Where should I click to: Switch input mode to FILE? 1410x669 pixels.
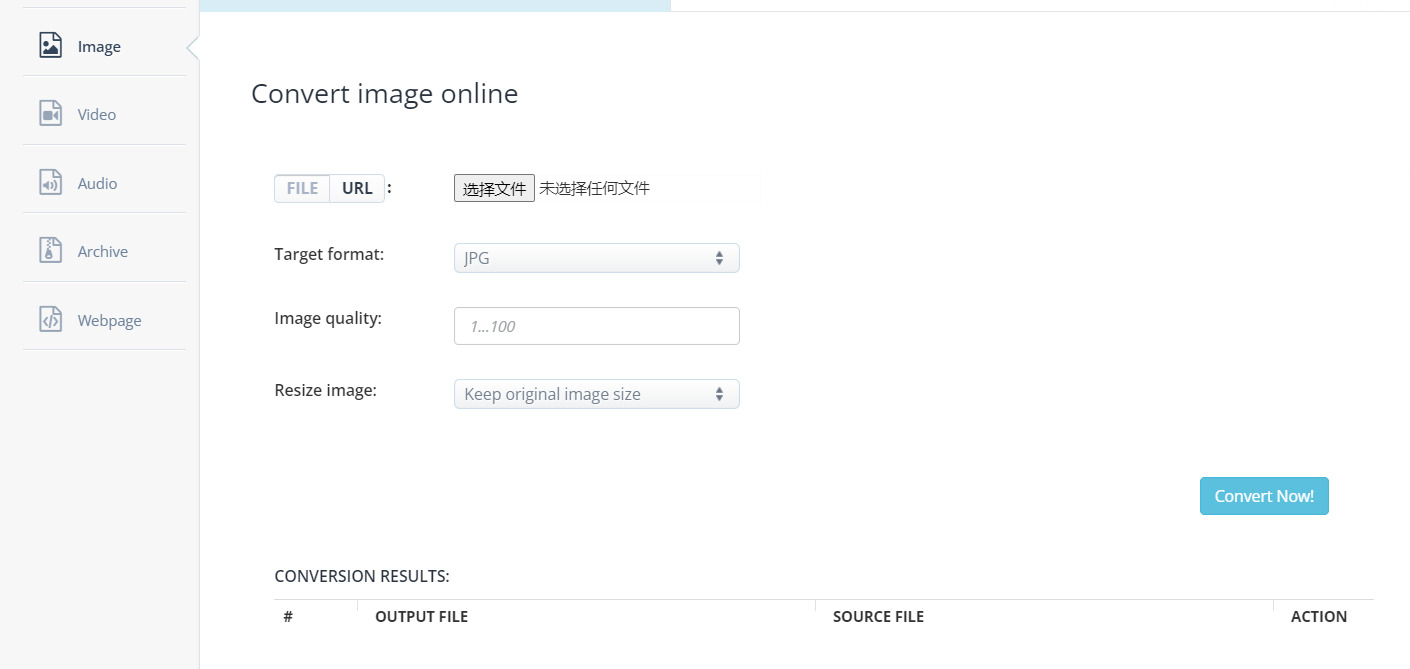302,188
